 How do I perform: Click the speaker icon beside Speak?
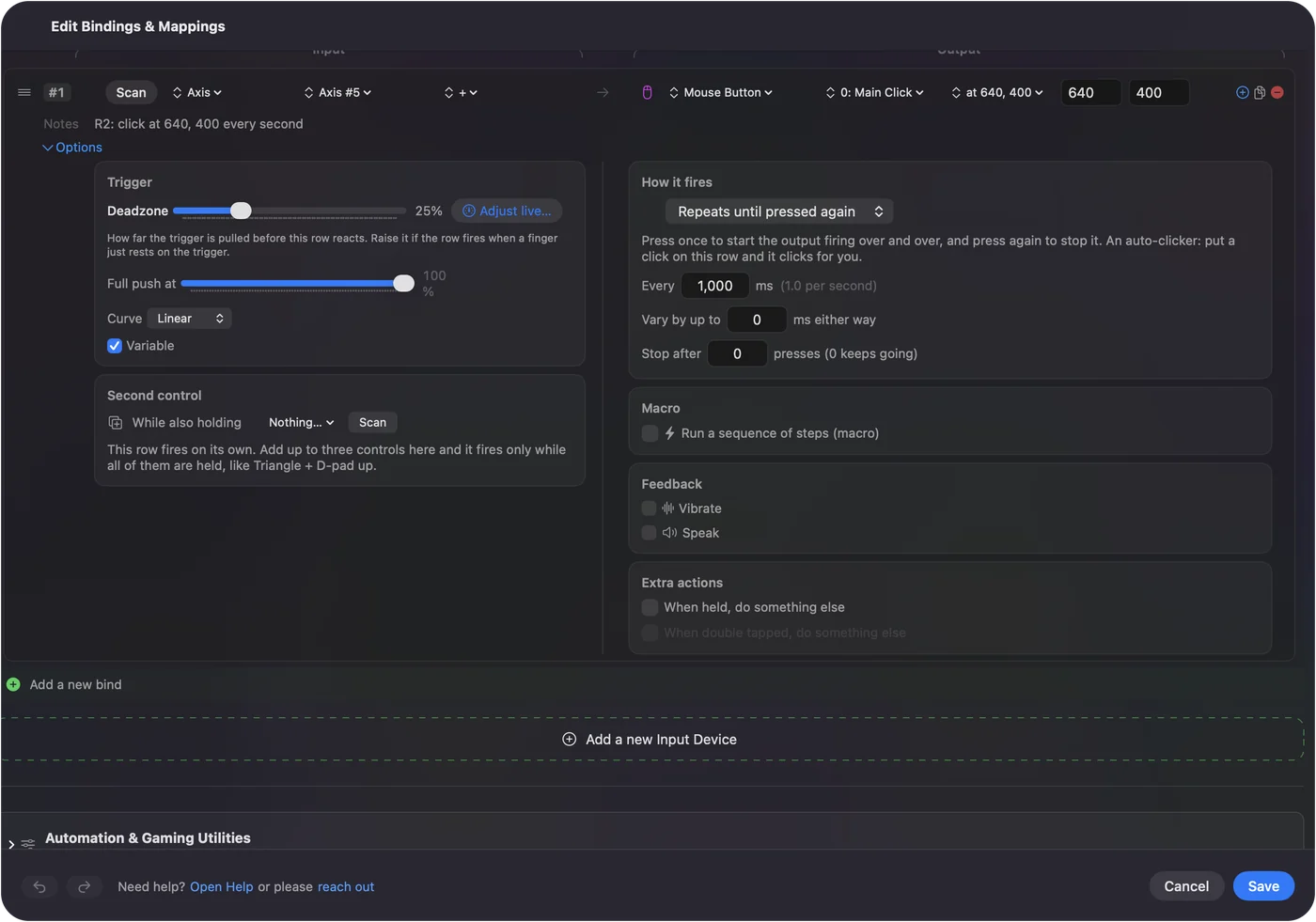(669, 533)
